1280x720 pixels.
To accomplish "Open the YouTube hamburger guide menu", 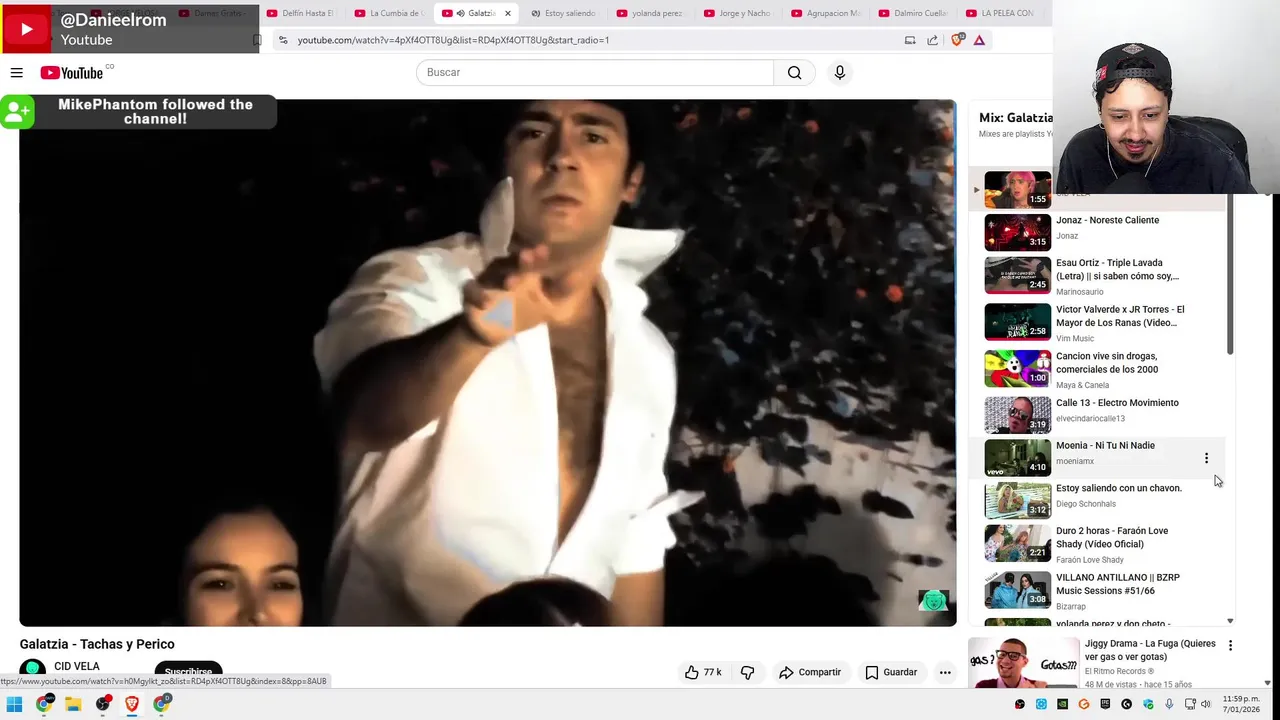I will click(x=17, y=72).
